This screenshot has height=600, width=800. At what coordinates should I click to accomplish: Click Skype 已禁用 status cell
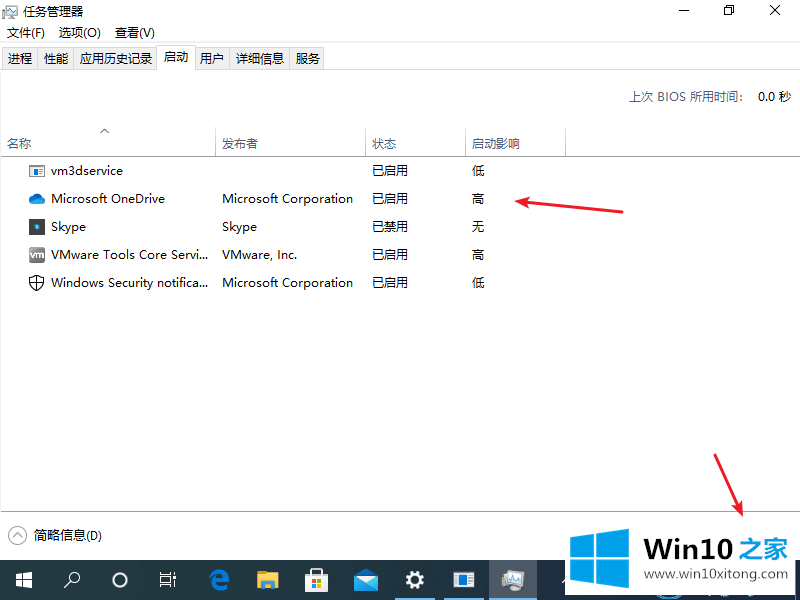(390, 227)
